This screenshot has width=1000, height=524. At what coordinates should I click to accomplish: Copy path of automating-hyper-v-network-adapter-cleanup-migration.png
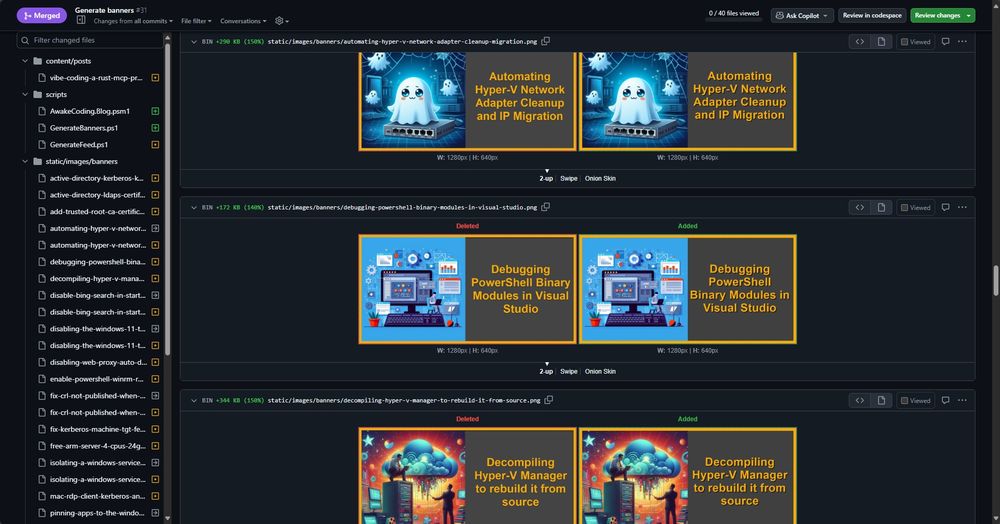tap(545, 41)
